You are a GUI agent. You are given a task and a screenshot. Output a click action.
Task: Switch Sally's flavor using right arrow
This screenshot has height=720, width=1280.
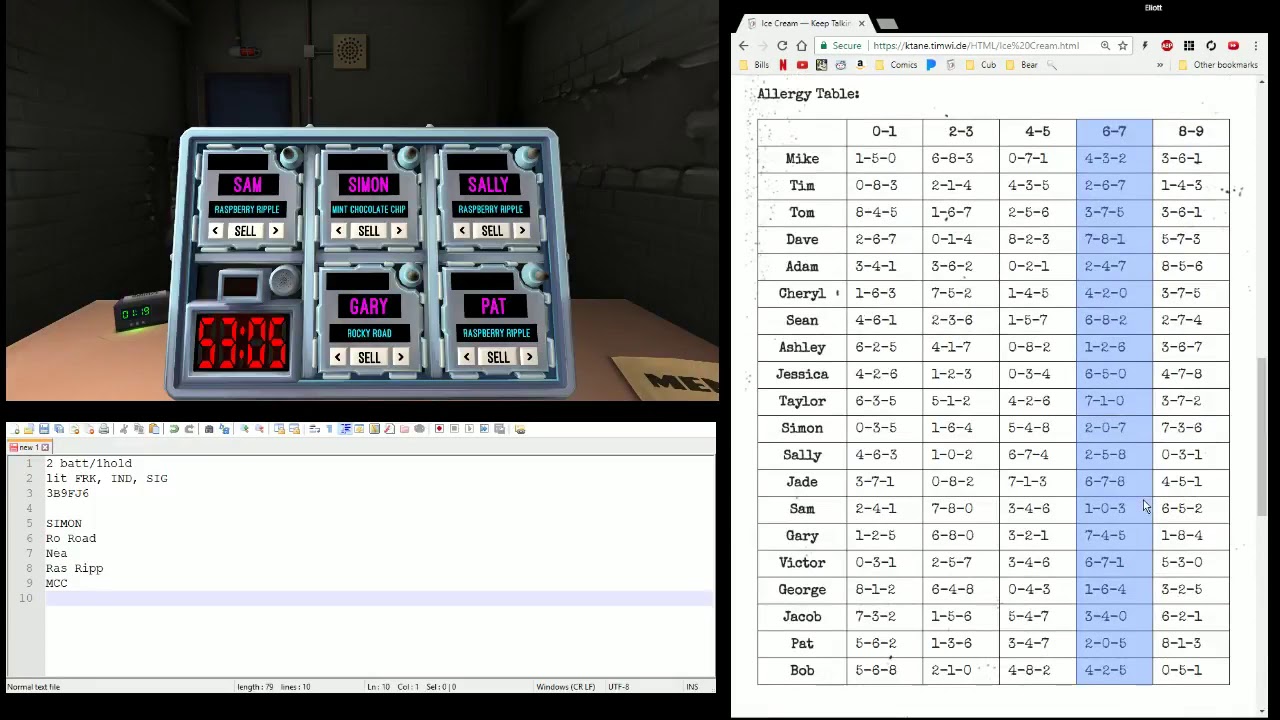point(521,231)
